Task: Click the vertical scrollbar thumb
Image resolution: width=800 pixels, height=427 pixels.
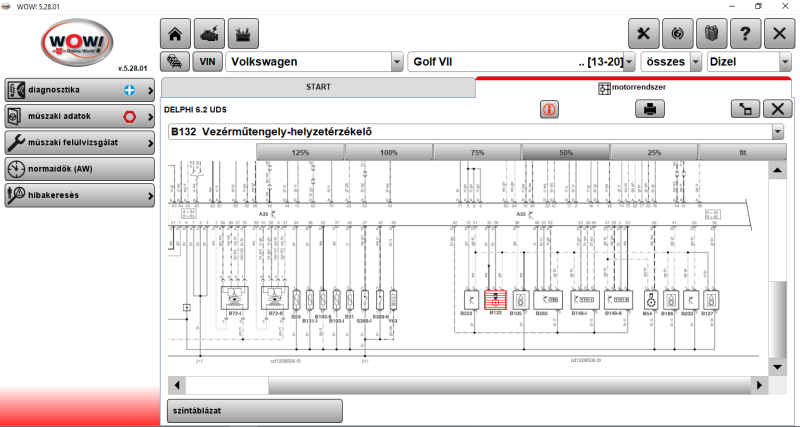Action: click(777, 319)
